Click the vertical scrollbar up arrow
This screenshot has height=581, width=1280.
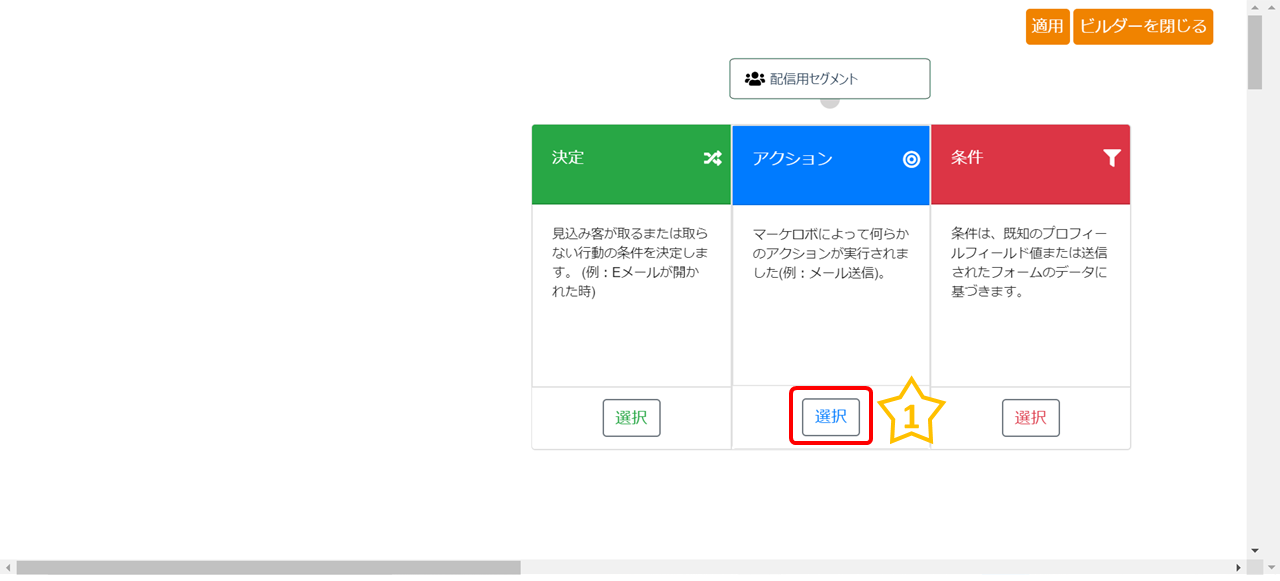tap(1255, 8)
